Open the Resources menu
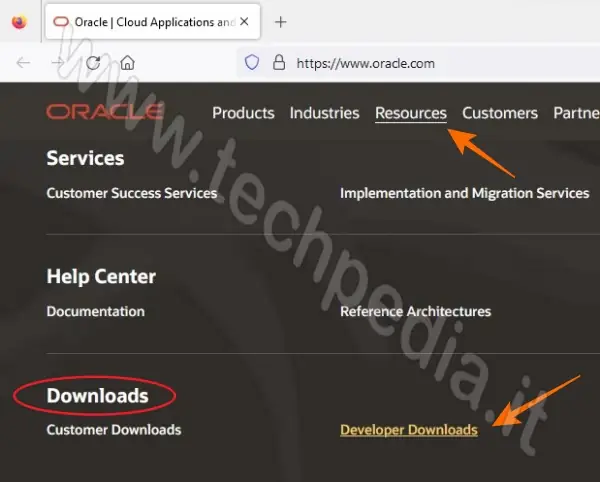Viewport: 600px width, 482px height. (411, 113)
